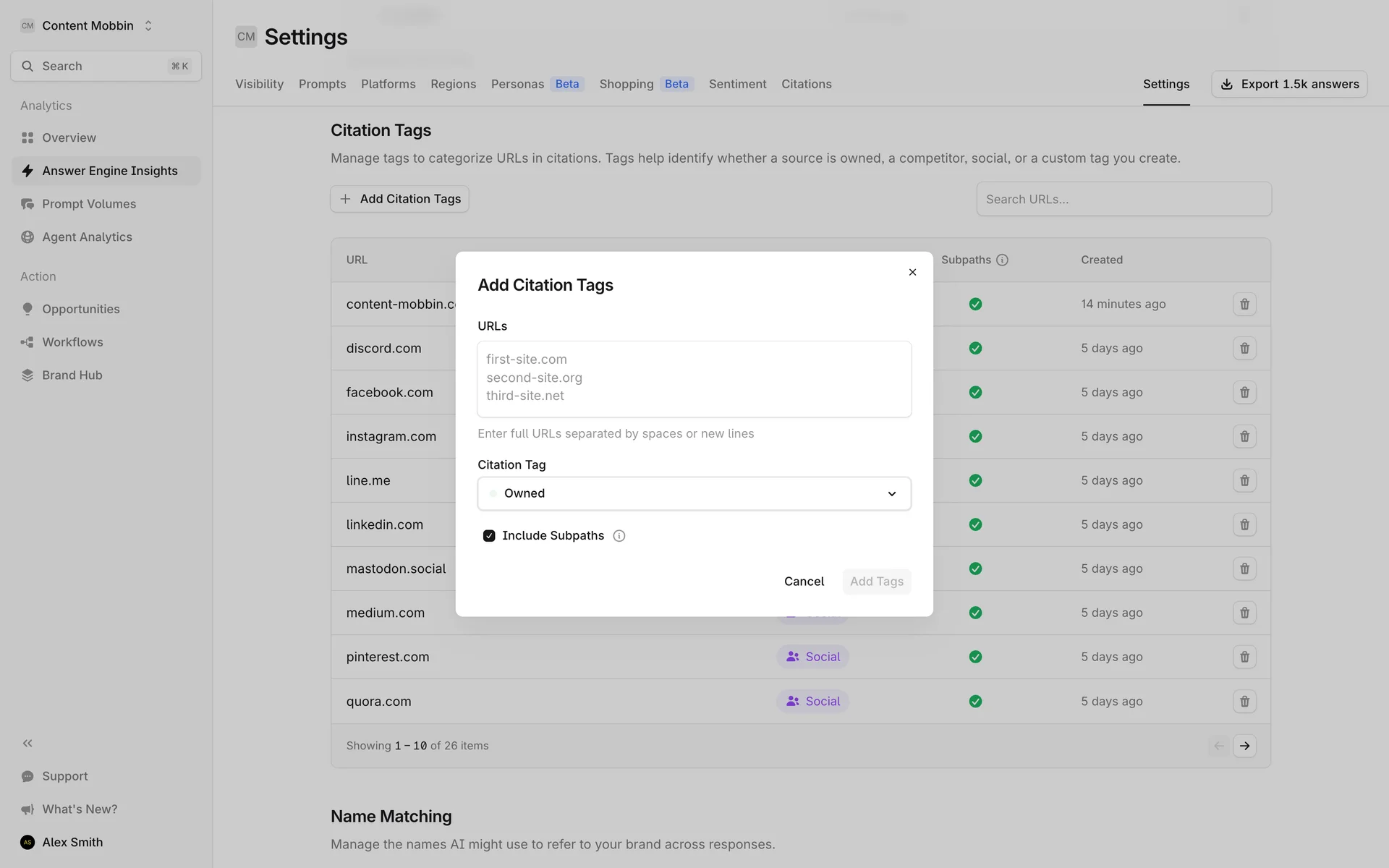Click the Answer Engine Insights lightning icon
1389x868 pixels.
pos(27,171)
